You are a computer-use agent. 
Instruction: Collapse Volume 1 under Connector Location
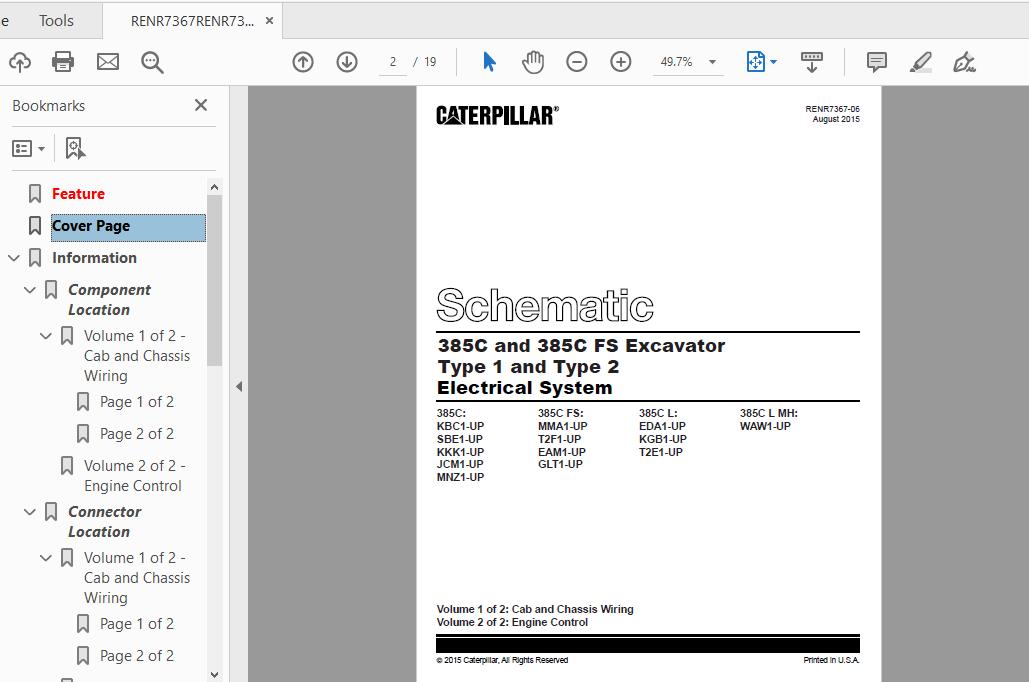(45, 558)
